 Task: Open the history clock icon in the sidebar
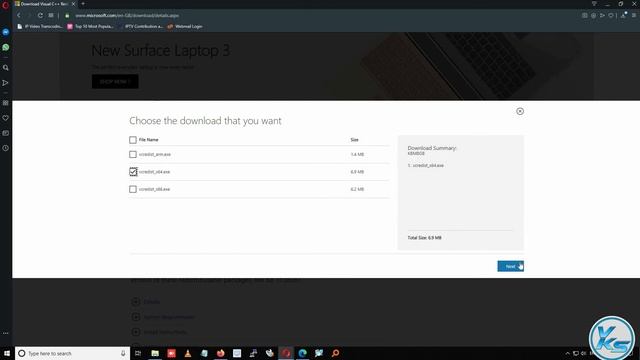coord(6,148)
